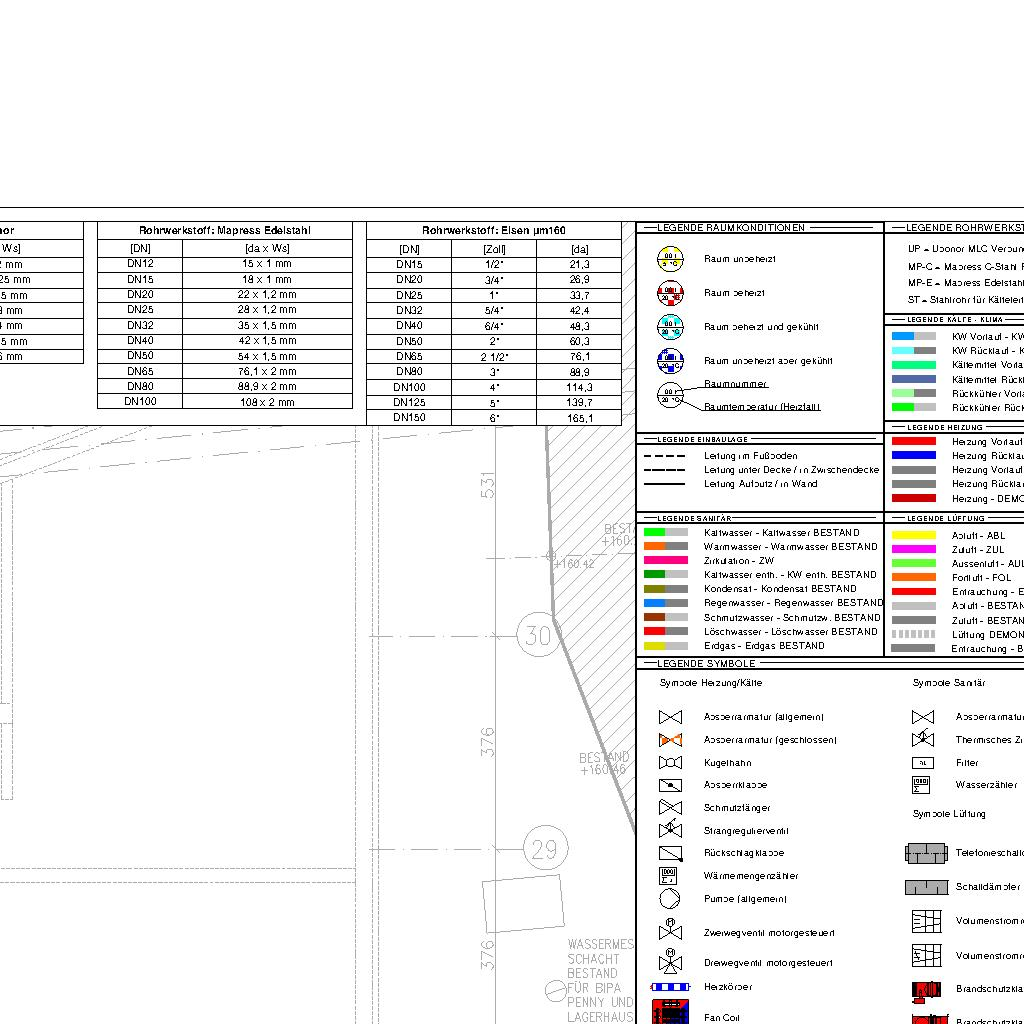Click the cyan Raum beheizt und gekühlt marker
The height and width of the screenshot is (1024, 1024).
(670, 327)
